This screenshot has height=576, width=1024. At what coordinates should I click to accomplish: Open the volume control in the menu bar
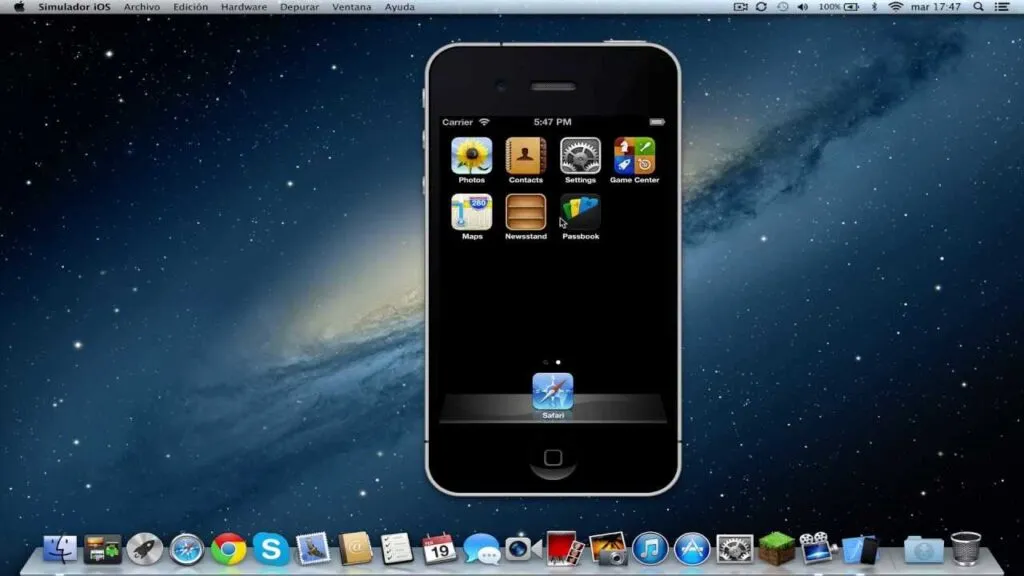pyautogui.click(x=803, y=7)
